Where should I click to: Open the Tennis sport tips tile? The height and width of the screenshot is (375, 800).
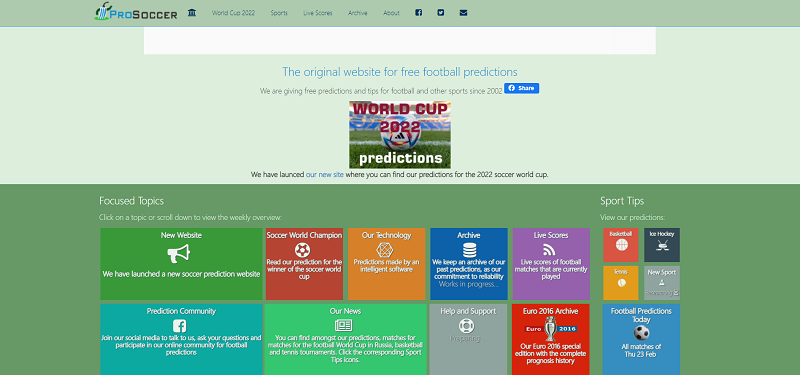tap(620, 283)
